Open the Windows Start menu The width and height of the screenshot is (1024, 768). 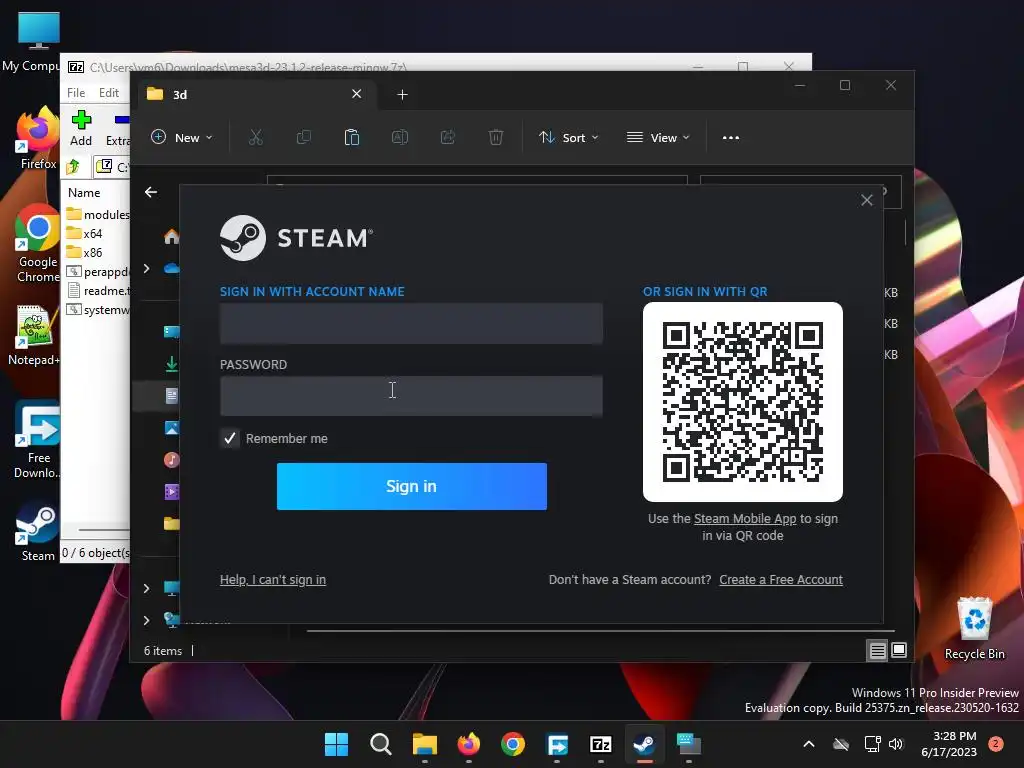[336, 744]
